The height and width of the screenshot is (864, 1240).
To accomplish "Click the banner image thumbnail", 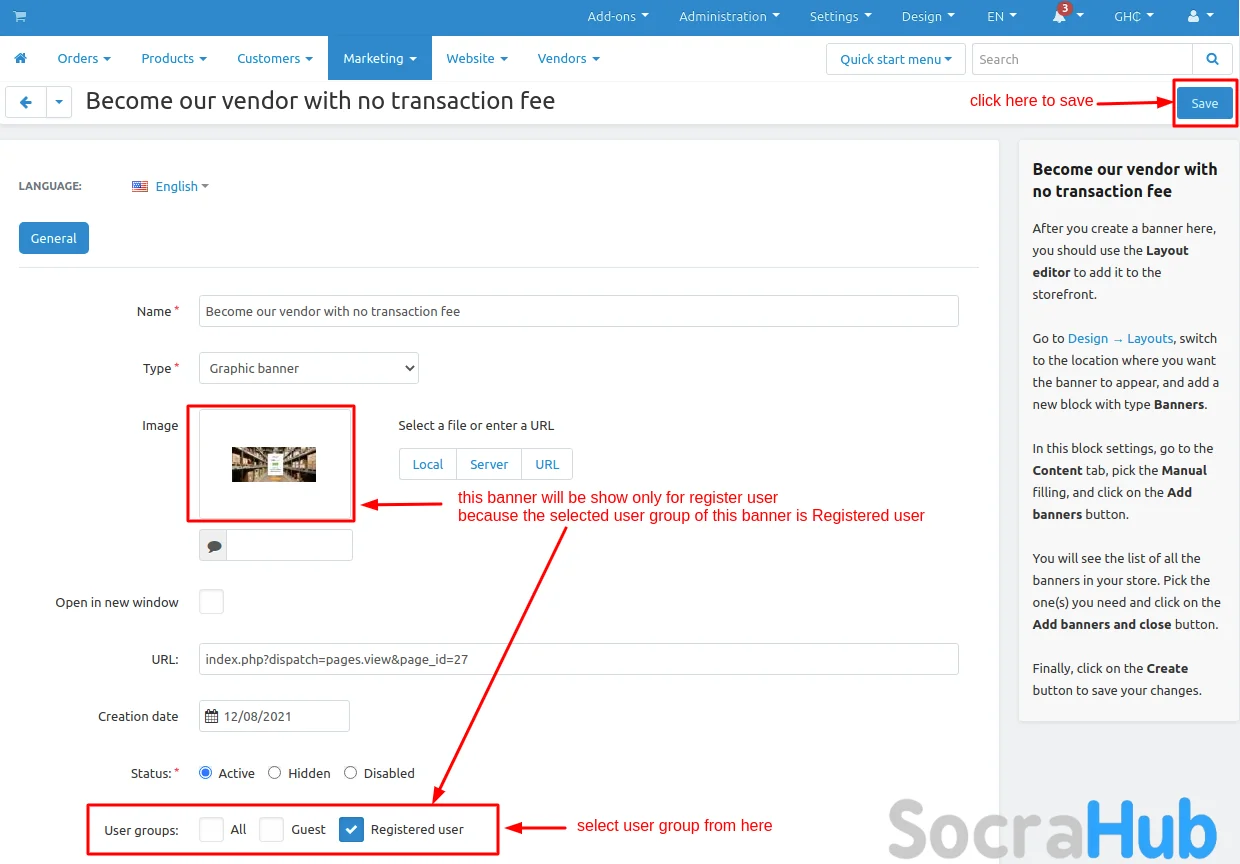I will coord(274,464).
